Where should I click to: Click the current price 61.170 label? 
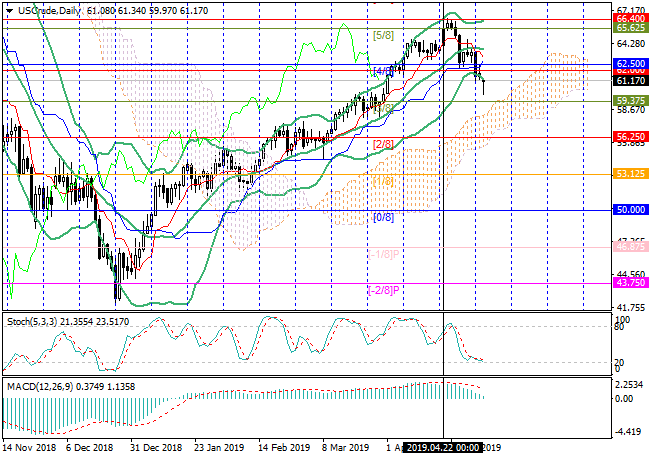[x=629, y=81]
